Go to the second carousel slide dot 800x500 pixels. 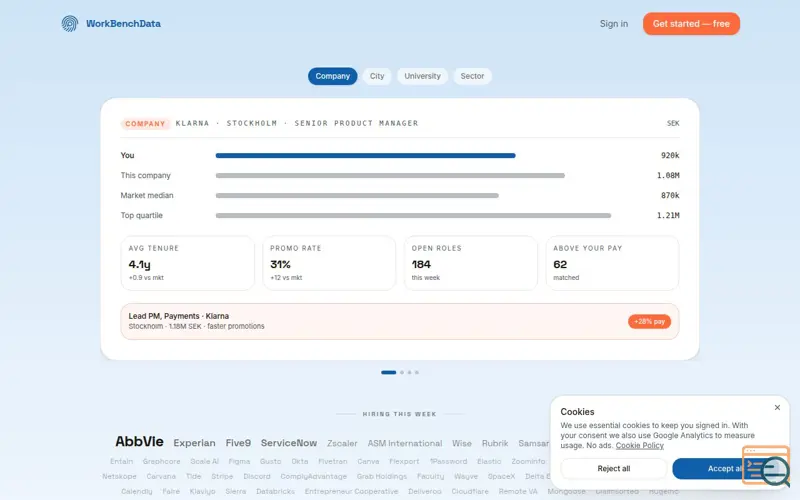[402, 372]
